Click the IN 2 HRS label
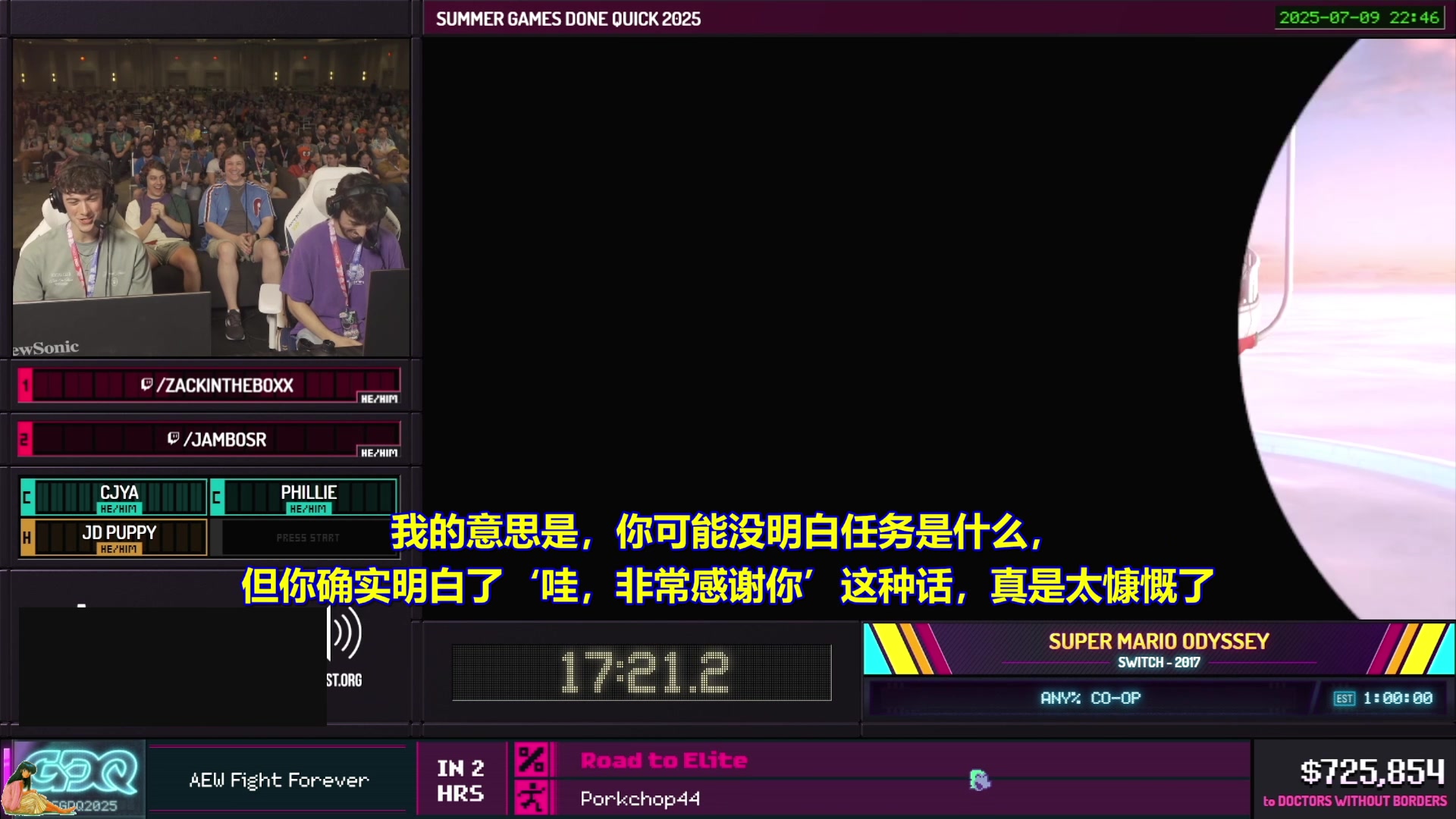The height and width of the screenshot is (819, 1456). (460, 780)
